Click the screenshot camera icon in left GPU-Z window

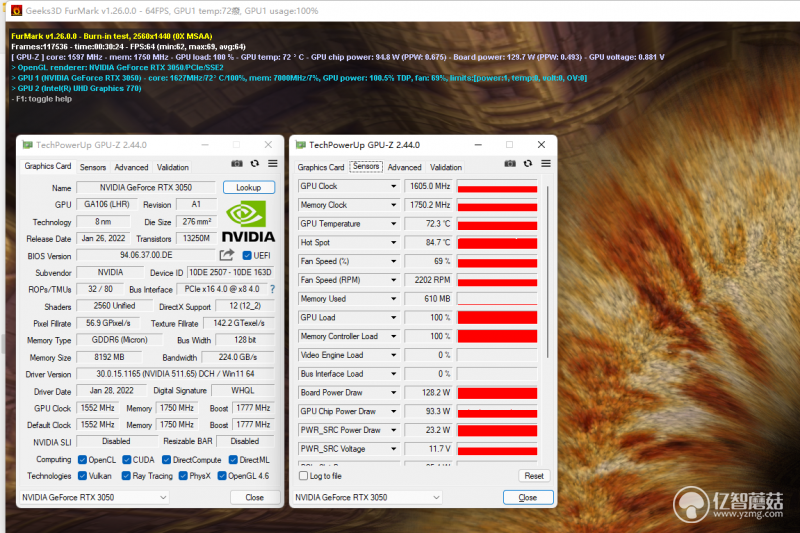pos(237,164)
